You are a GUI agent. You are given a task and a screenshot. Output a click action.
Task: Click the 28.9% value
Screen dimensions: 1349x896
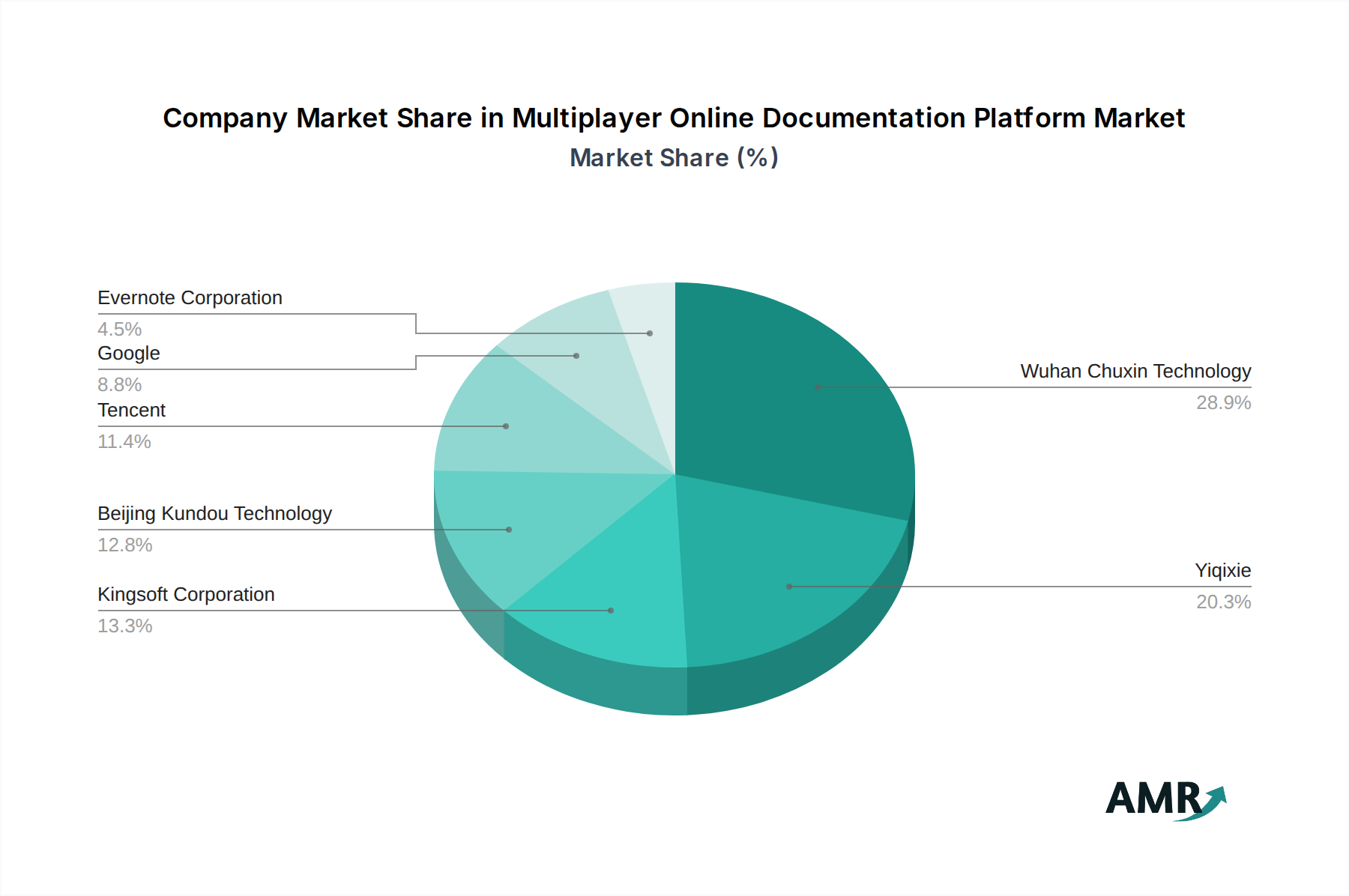pos(1223,403)
